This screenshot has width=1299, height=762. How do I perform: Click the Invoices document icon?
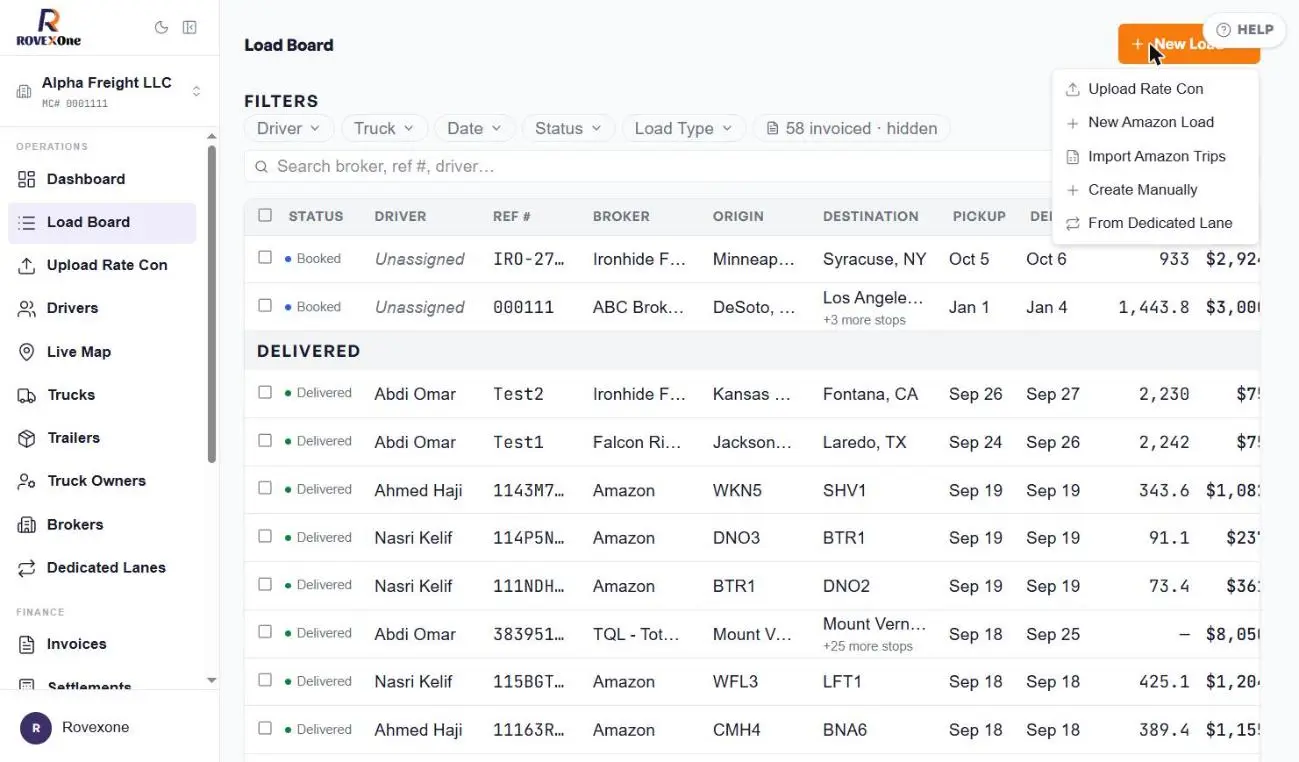[27, 644]
